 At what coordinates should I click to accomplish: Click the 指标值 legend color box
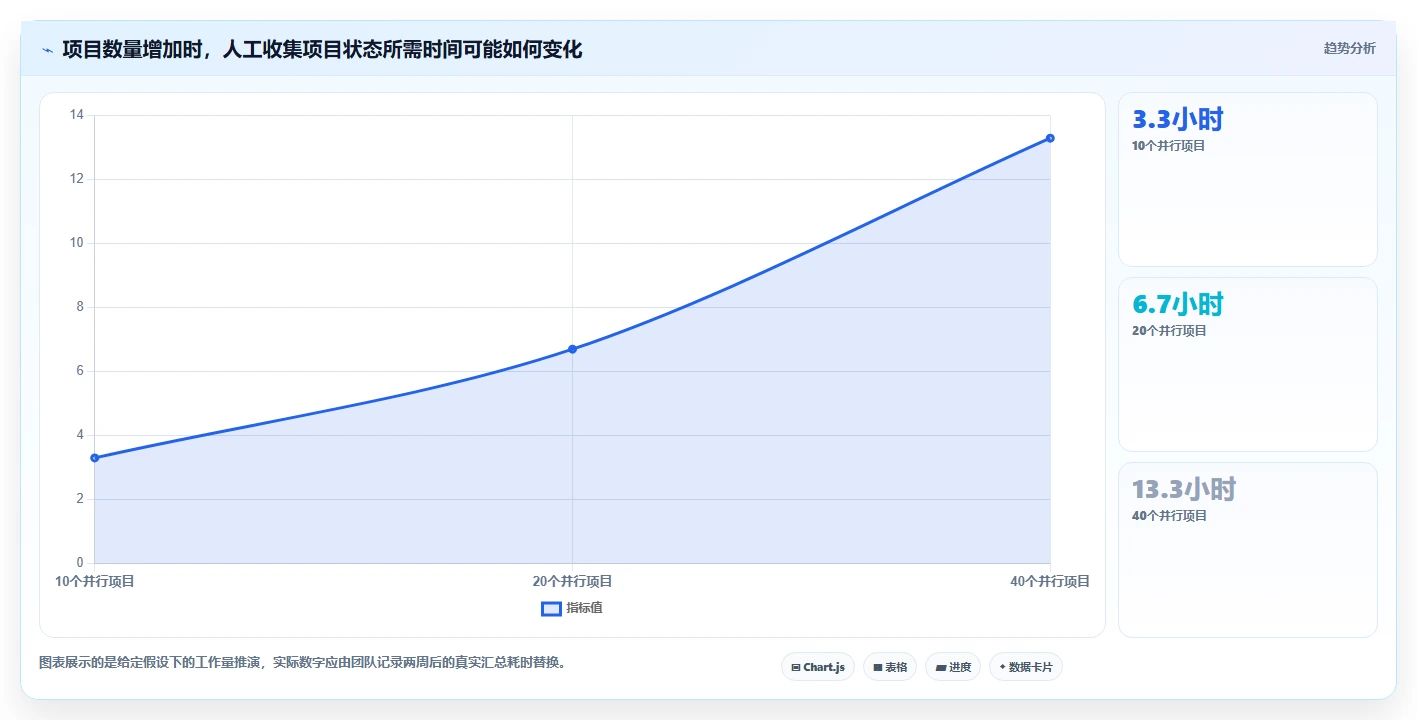click(x=551, y=609)
